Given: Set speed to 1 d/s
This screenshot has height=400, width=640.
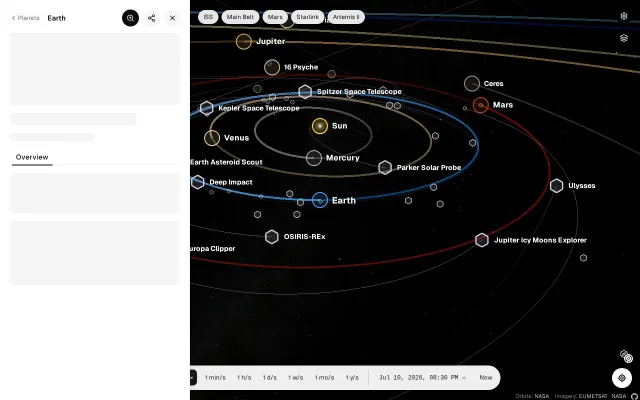Looking at the screenshot, I should (269, 378).
